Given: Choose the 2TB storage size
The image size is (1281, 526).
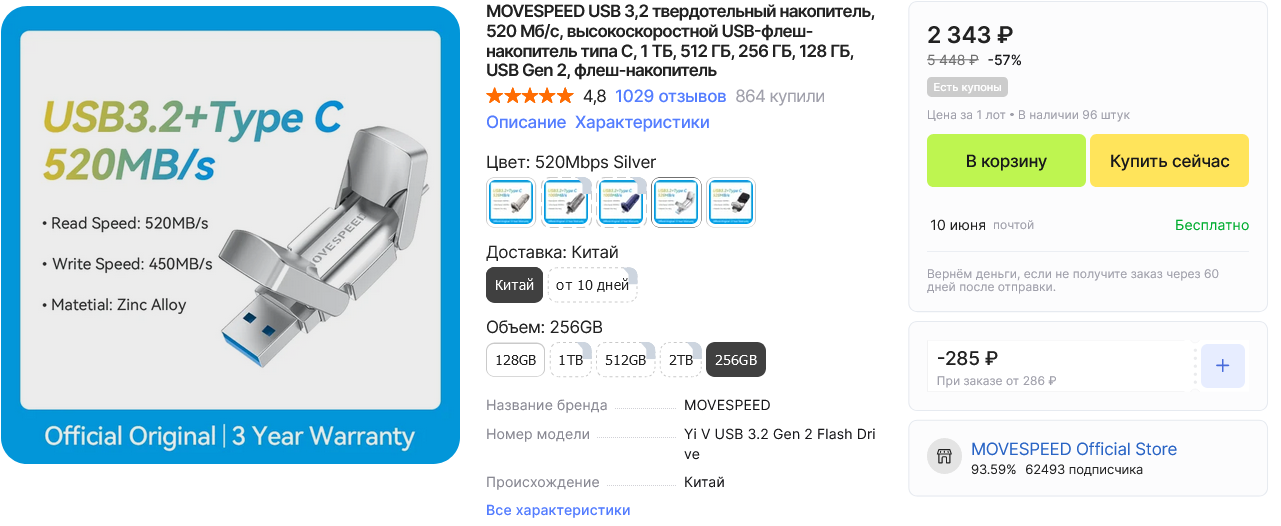Looking at the screenshot, I should pos(681,360).
